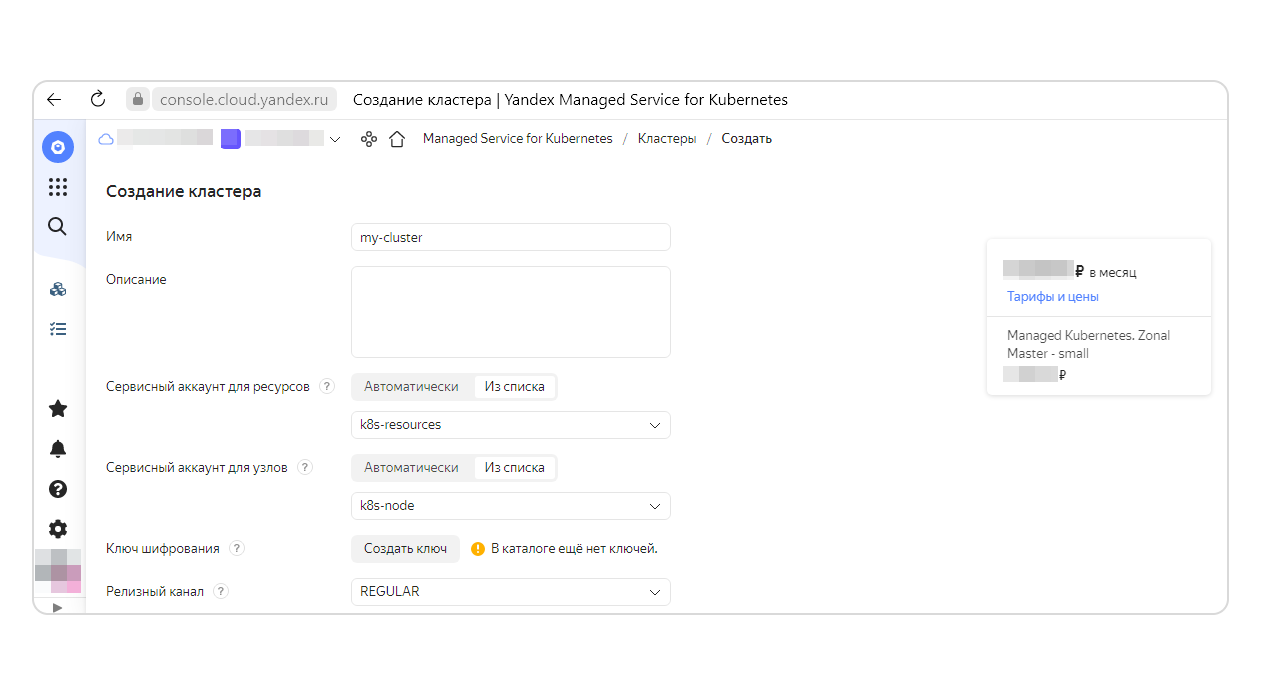The width and height of the screenshot is (1261, 695).
Task: Click the user avatar in sidebar
Action: click(58, 571)
